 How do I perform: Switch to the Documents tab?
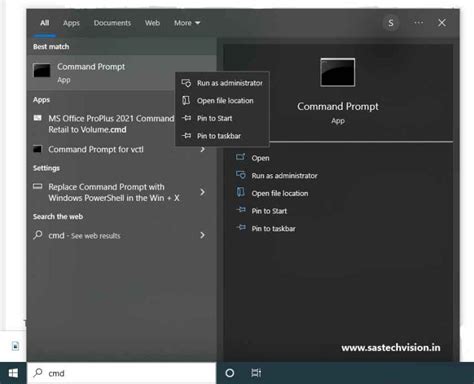pyautogui.click(x=112, y=23)
